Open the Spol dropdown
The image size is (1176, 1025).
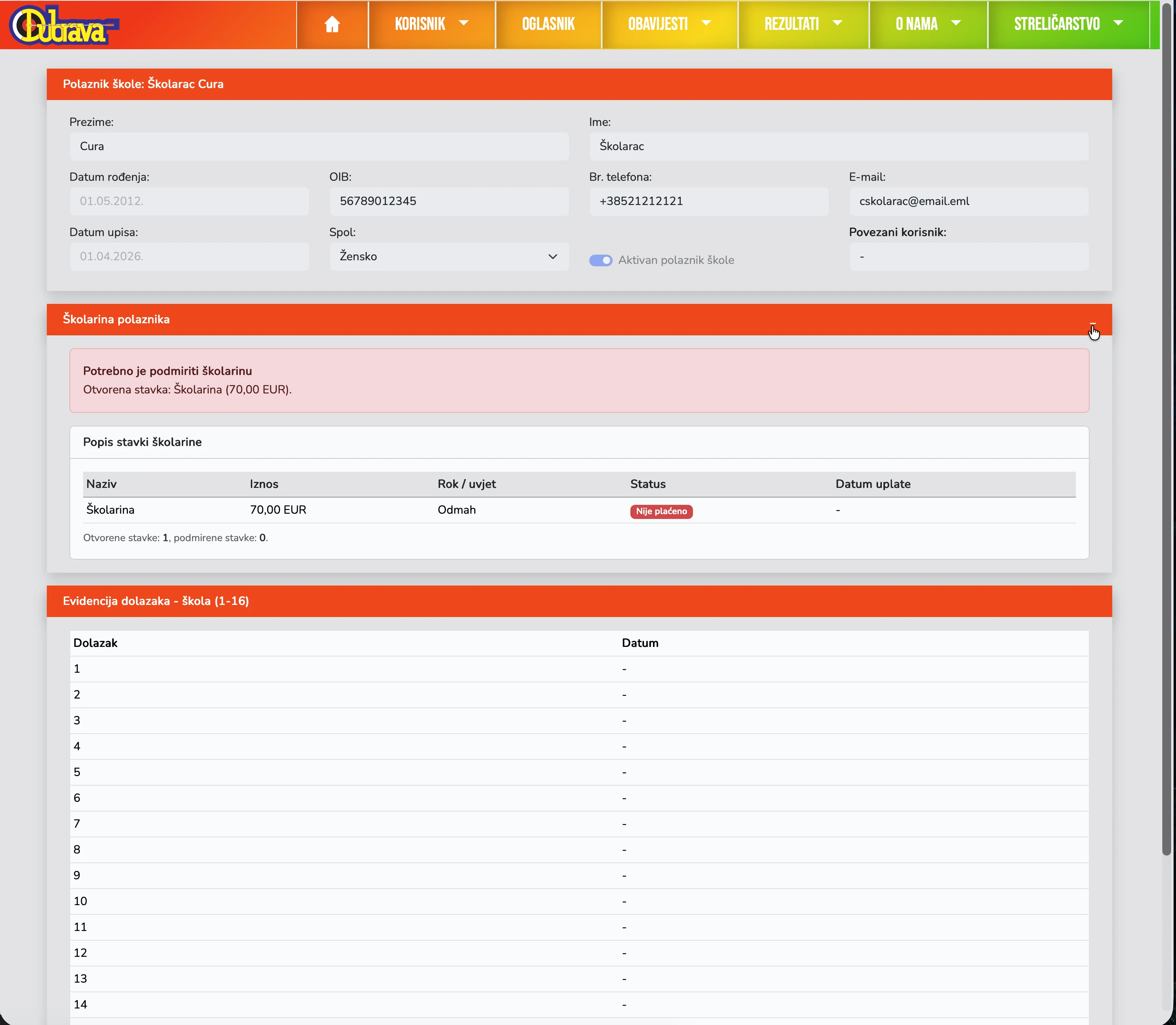tap(448, 256)
